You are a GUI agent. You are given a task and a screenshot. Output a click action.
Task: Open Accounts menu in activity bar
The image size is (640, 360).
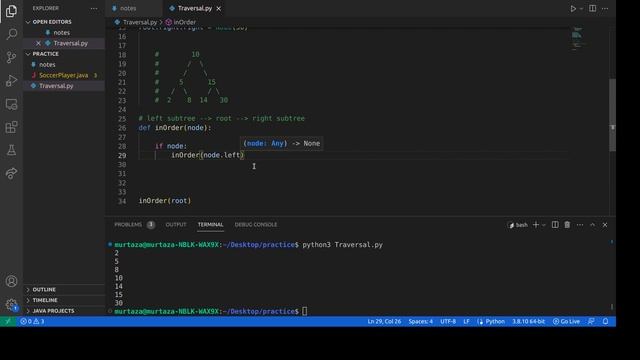[x=11, y=281]
